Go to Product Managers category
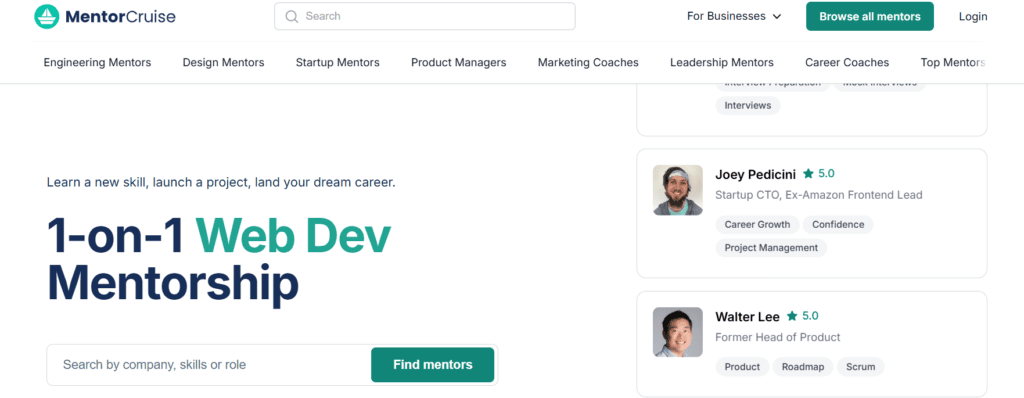Screen dimensions: 1024x398 click(x=458, y=63)
